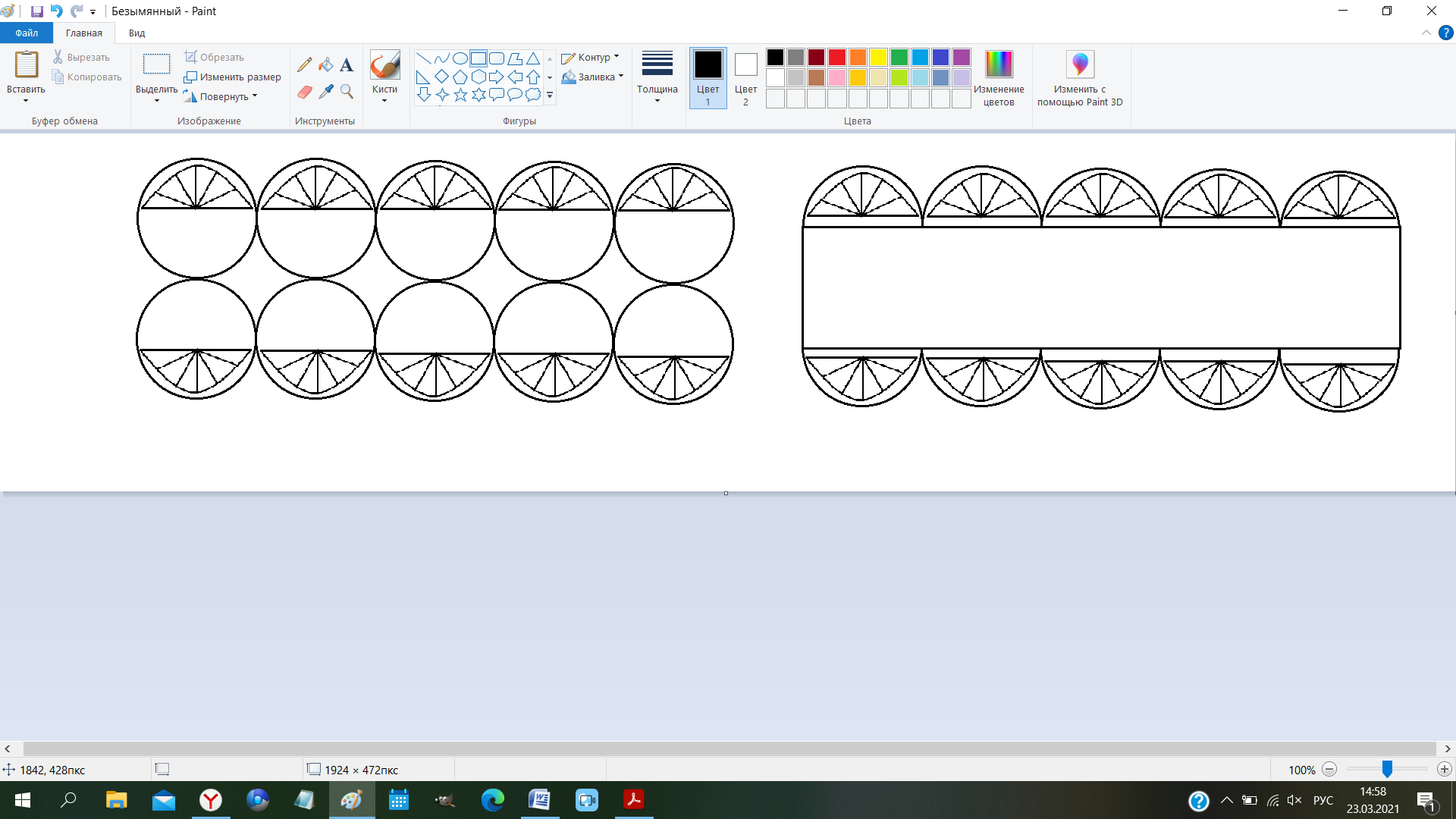
Task: Click the Undo arrow in title bar
Action: (56, 11)
